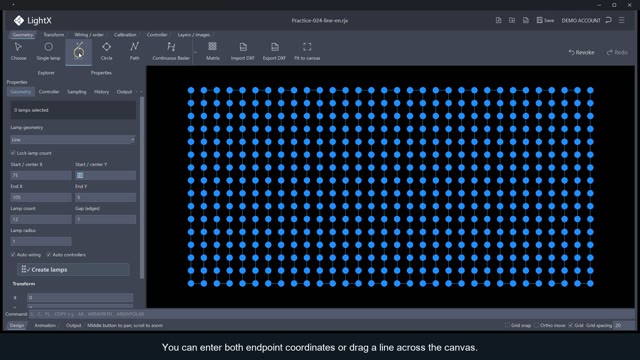The height and width of the screenshot is (360, 640).
Task: Select the Circle tool
Action: click(x=107, y=52)
